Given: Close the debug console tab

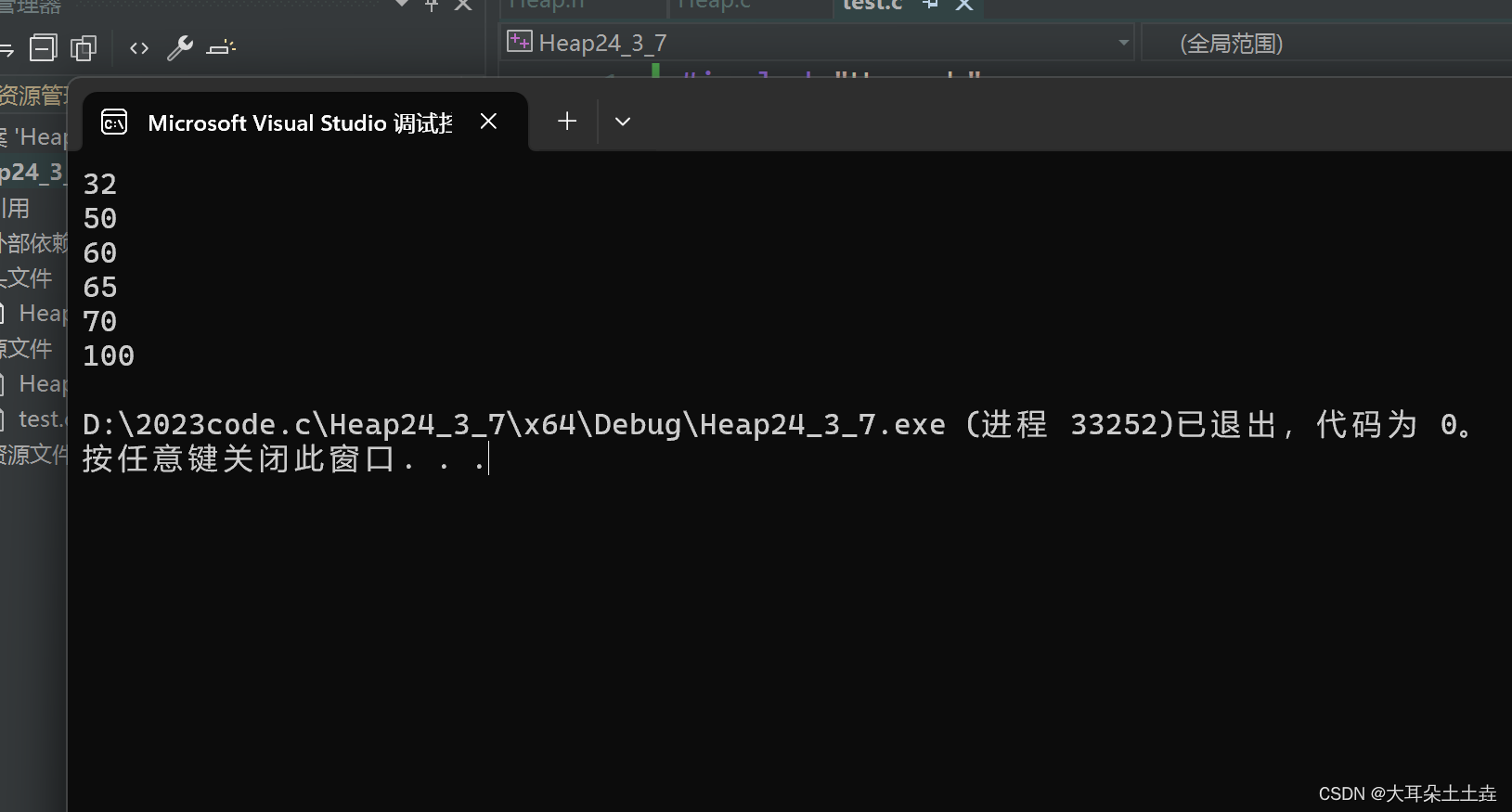Looking at the screenshot, I should 489,122.
